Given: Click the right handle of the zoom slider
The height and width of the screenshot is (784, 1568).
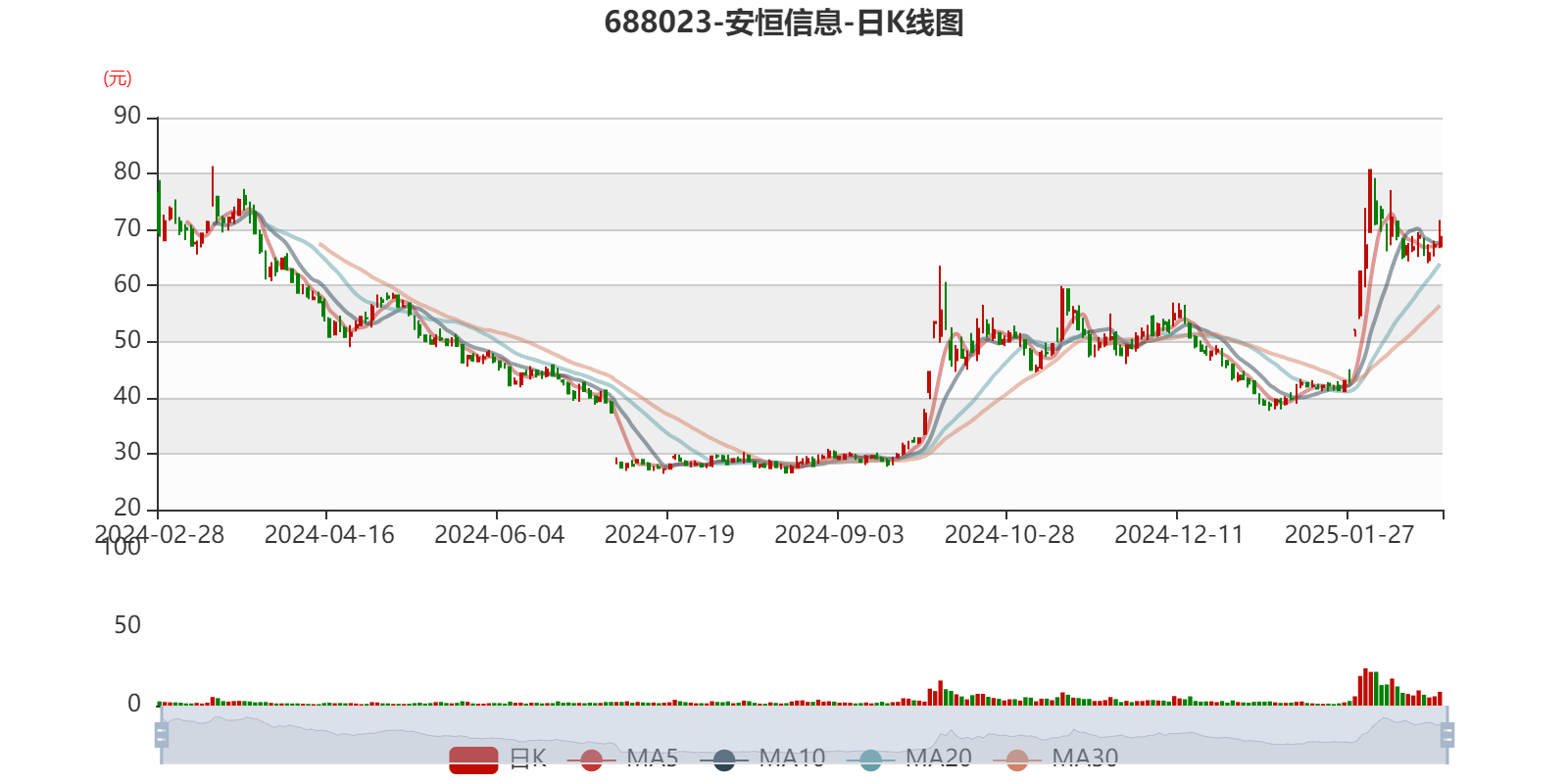Looking at the screenshot, I should pyautogui.click(x=1446, y=734).
